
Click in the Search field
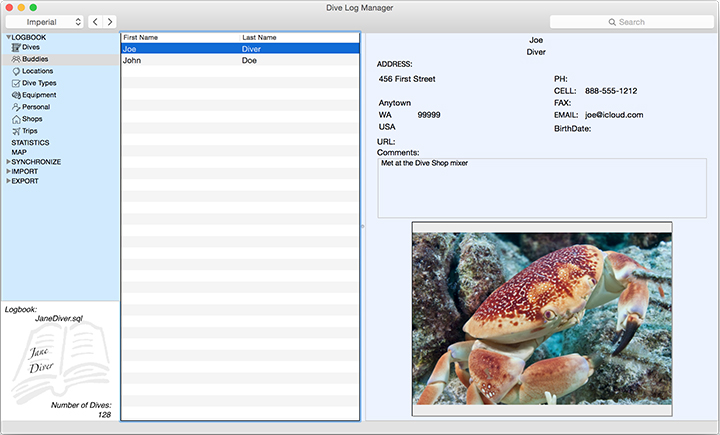[632, 22]
